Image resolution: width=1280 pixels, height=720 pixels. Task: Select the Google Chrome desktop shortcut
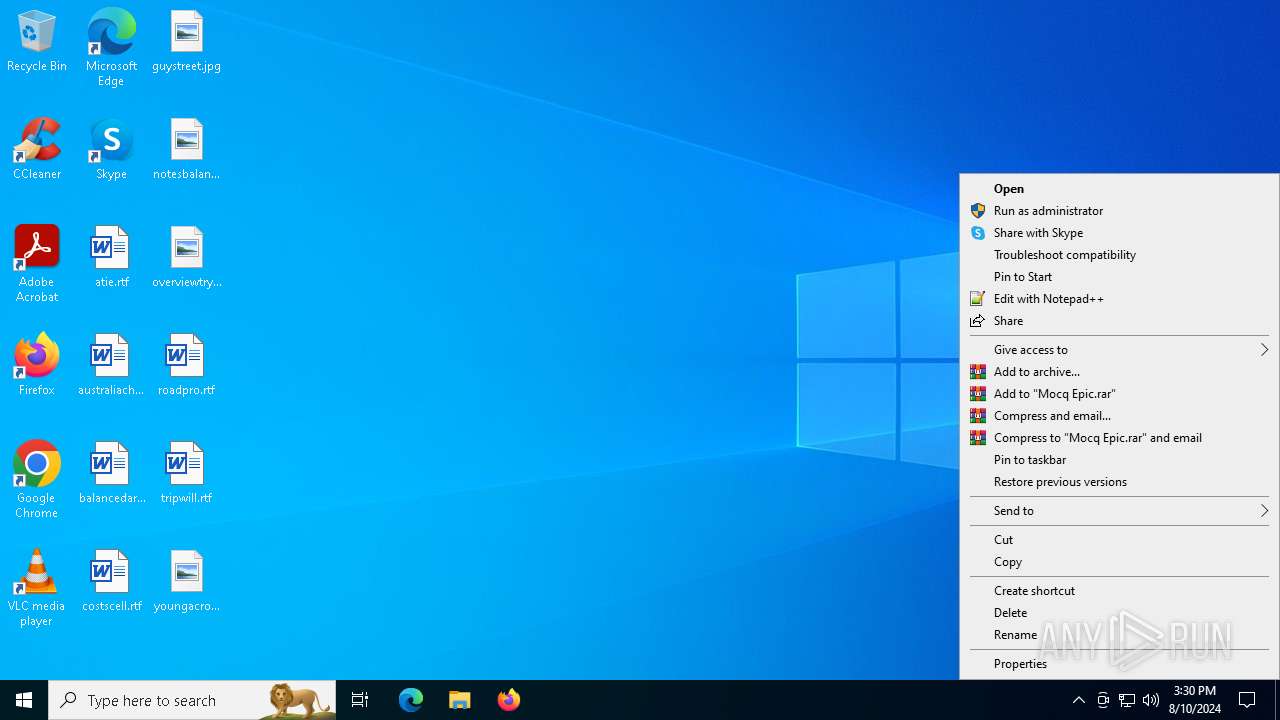click(x=37, y=480)
